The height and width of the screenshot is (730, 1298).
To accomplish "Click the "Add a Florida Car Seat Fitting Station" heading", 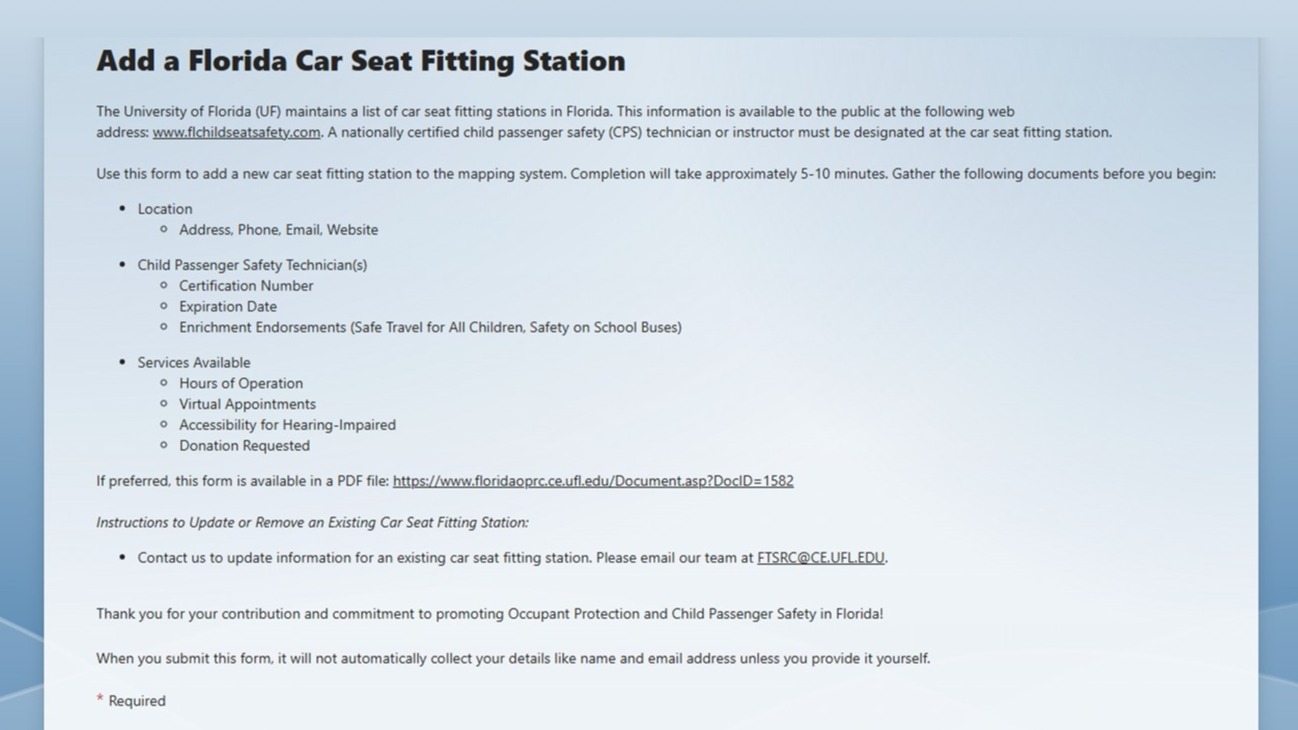I will pyautogui.click(x=360, y=61).
